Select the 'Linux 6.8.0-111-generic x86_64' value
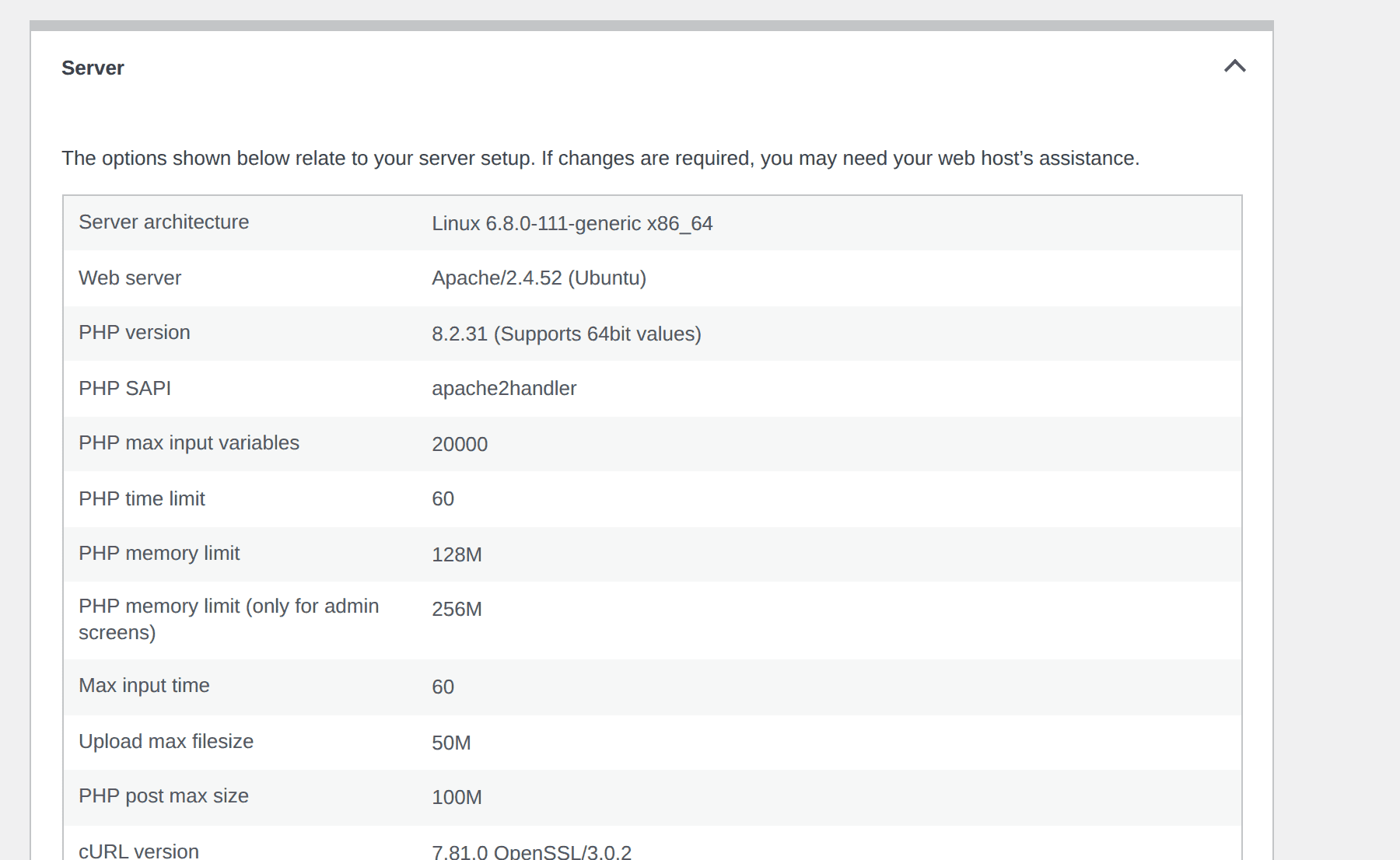 coord(572,224)
